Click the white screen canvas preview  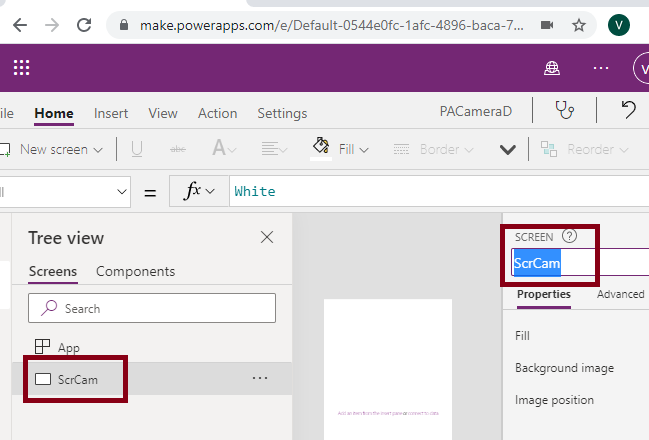point(388,369)
